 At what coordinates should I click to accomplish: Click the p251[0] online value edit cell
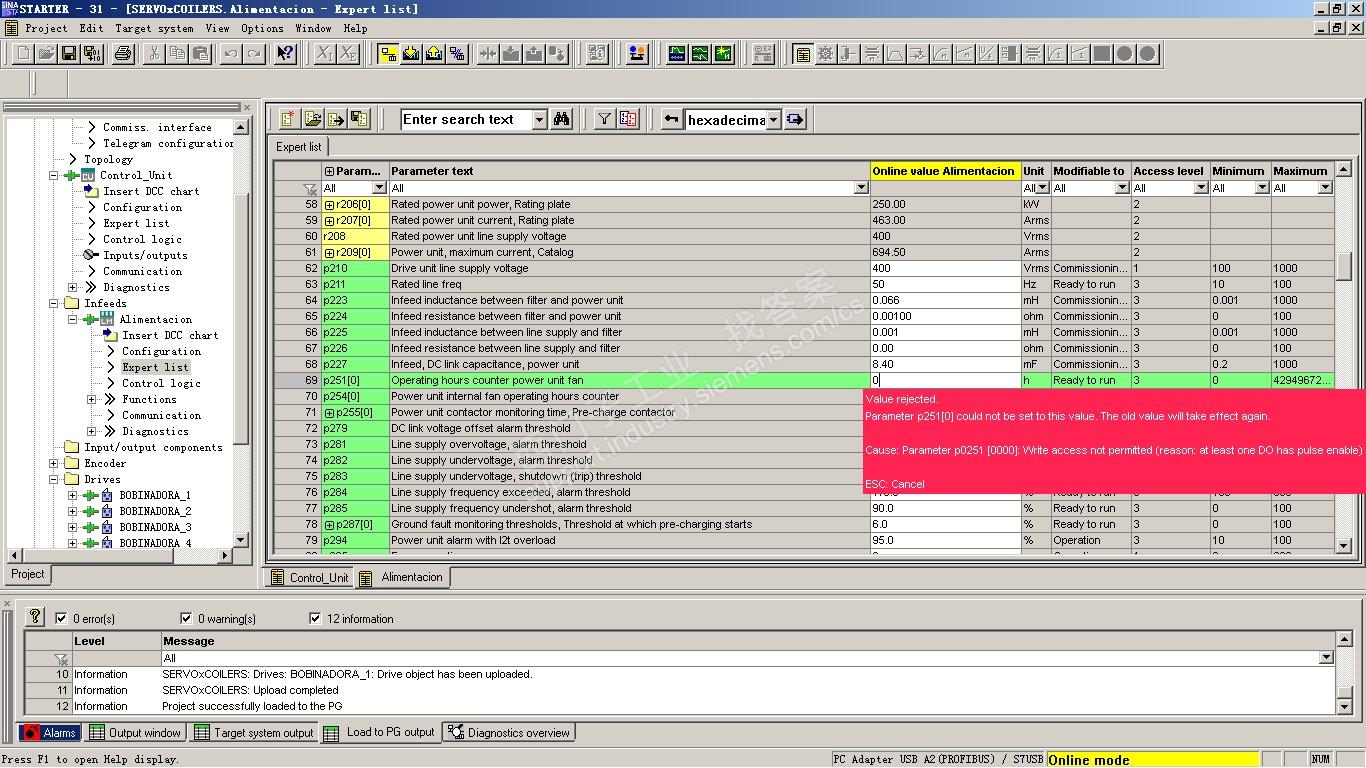pyautogui.click(x=945, y=381)
